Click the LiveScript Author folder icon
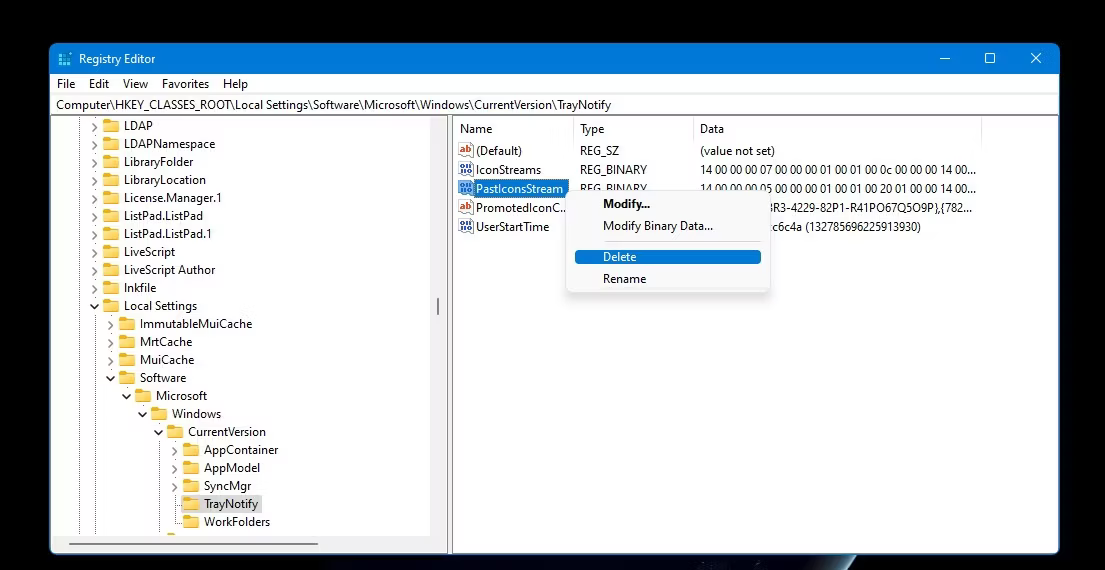Viewport: 1105px width, 570px height. coord(111,270)
